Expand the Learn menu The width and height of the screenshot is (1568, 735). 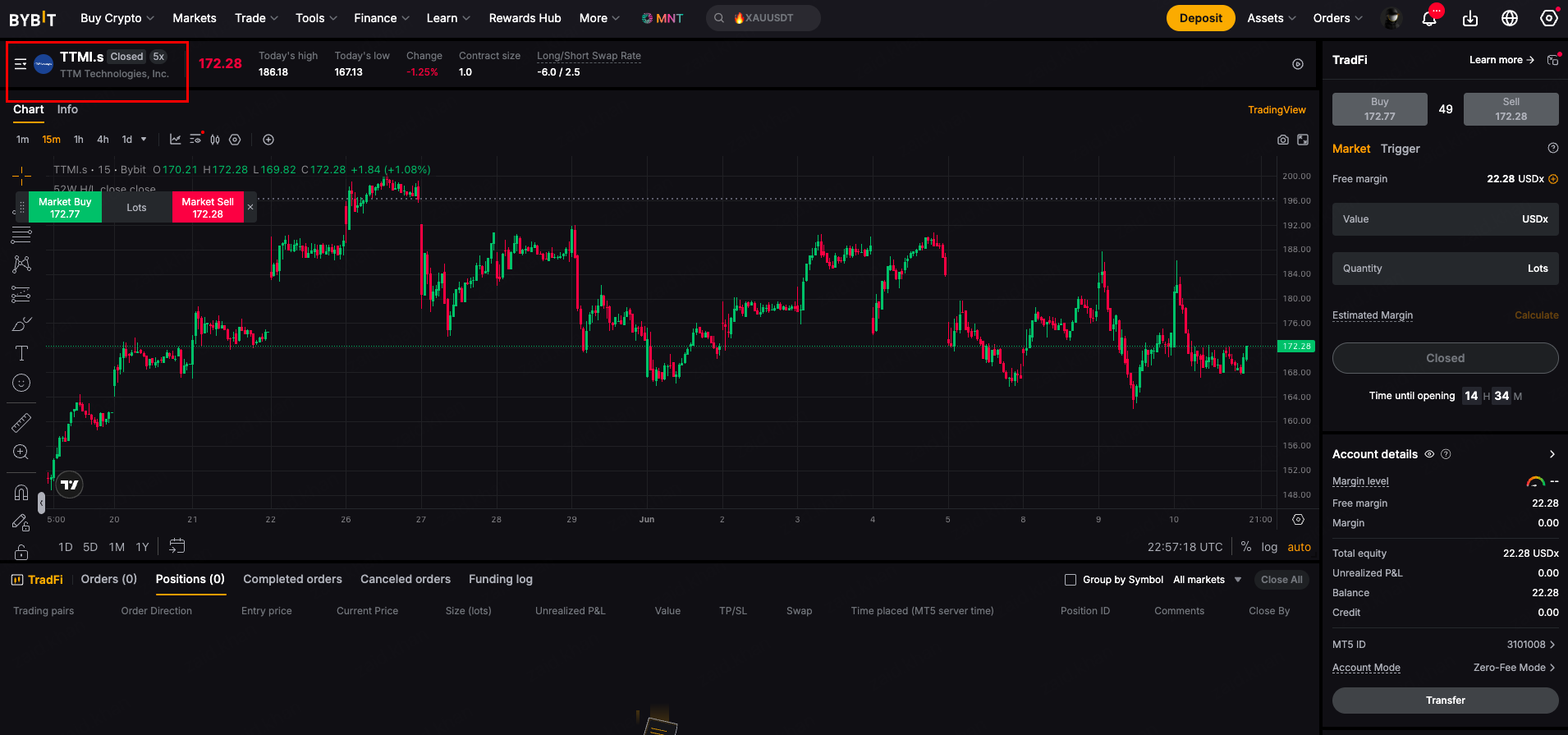tap(448, 18)
